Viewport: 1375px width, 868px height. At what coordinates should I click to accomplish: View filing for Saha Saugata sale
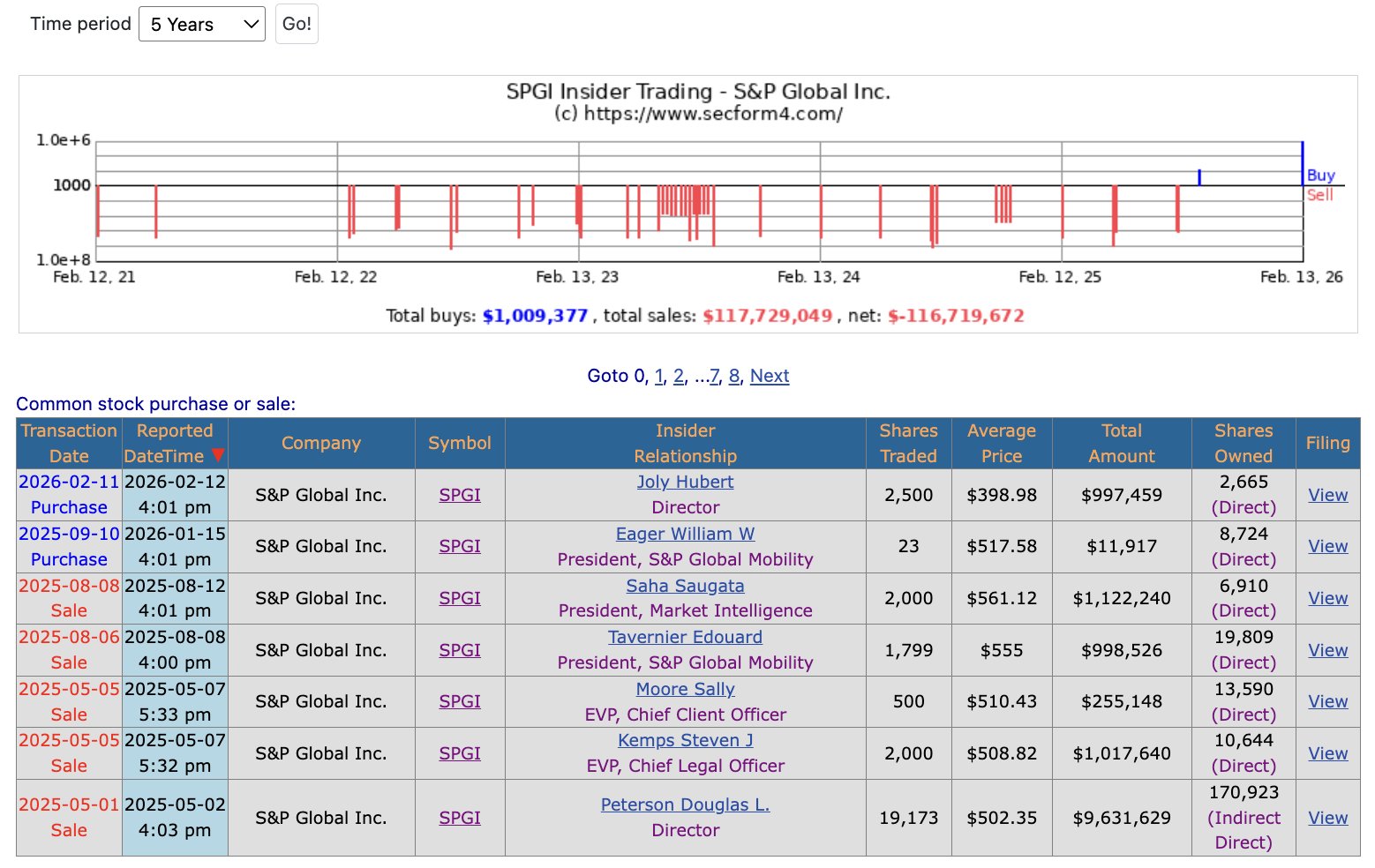pyautogui.click(x=1327, y=598)
